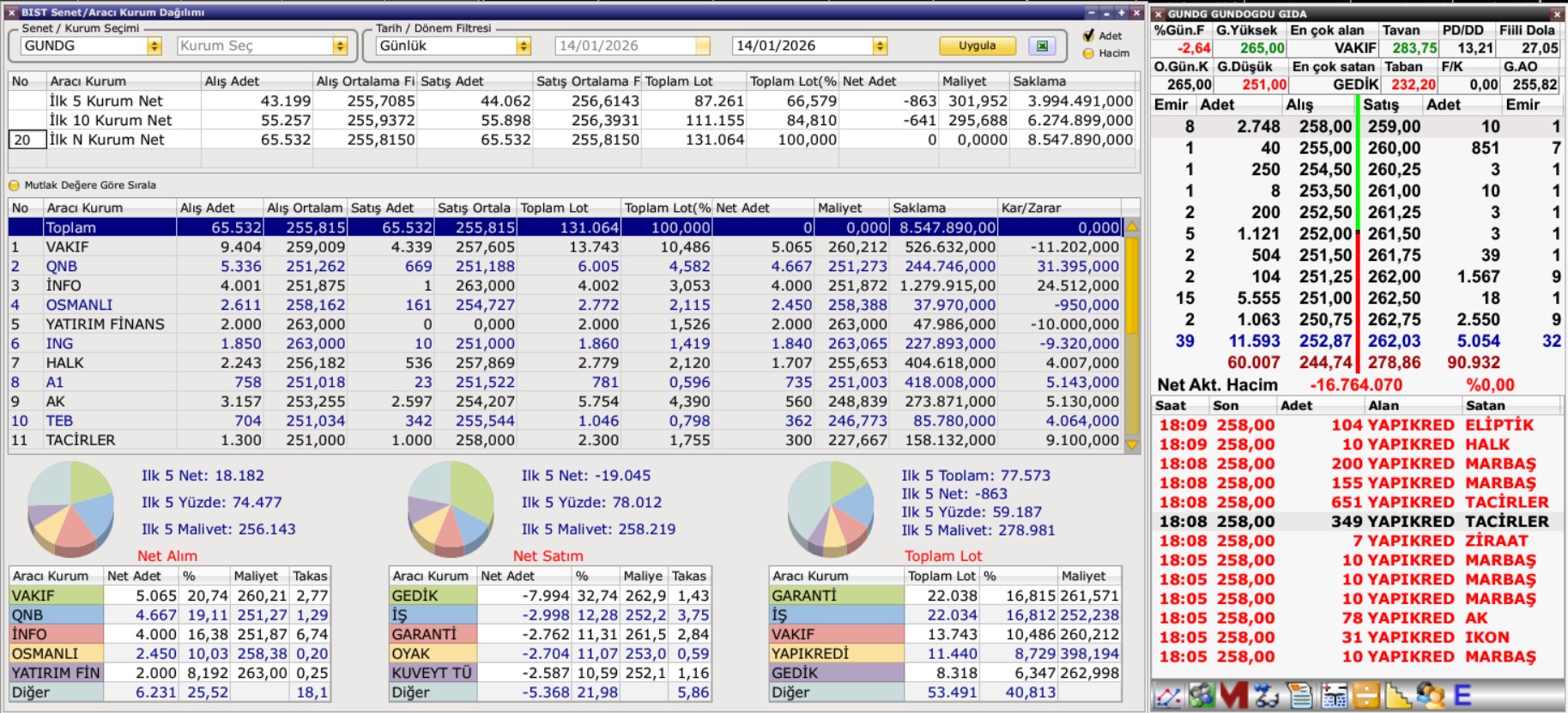1568x713 pixels.
Task: Open the GUNDG stock selection dropdown
Action: pos(154,46)
